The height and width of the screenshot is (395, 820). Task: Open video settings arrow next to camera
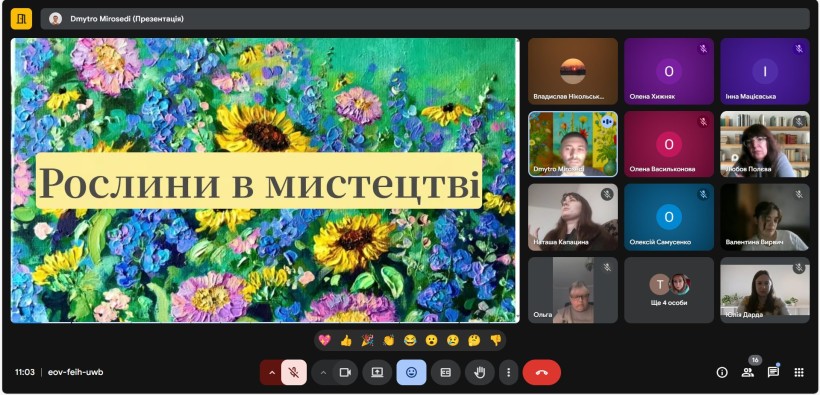tap(323, 373)
